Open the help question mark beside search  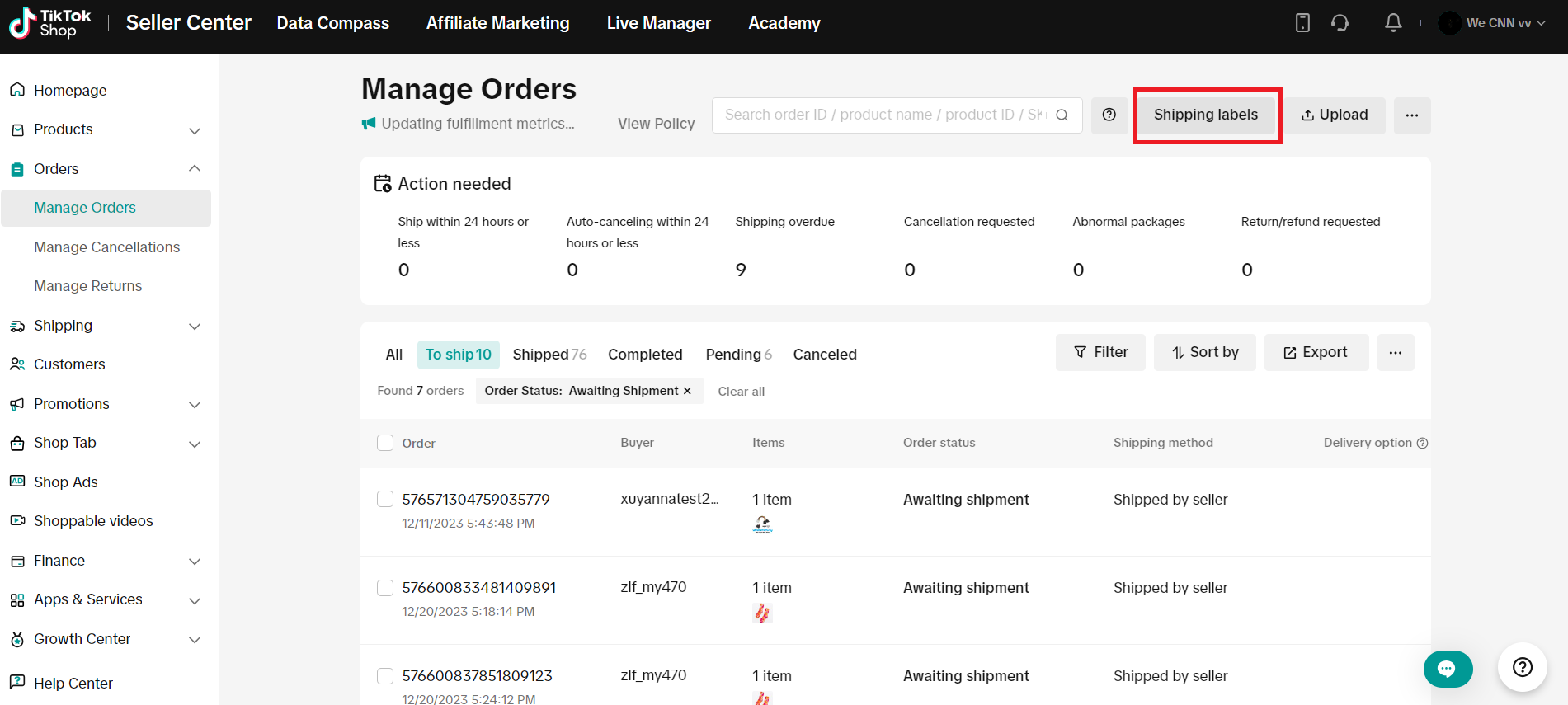(x=1109, y=115)
